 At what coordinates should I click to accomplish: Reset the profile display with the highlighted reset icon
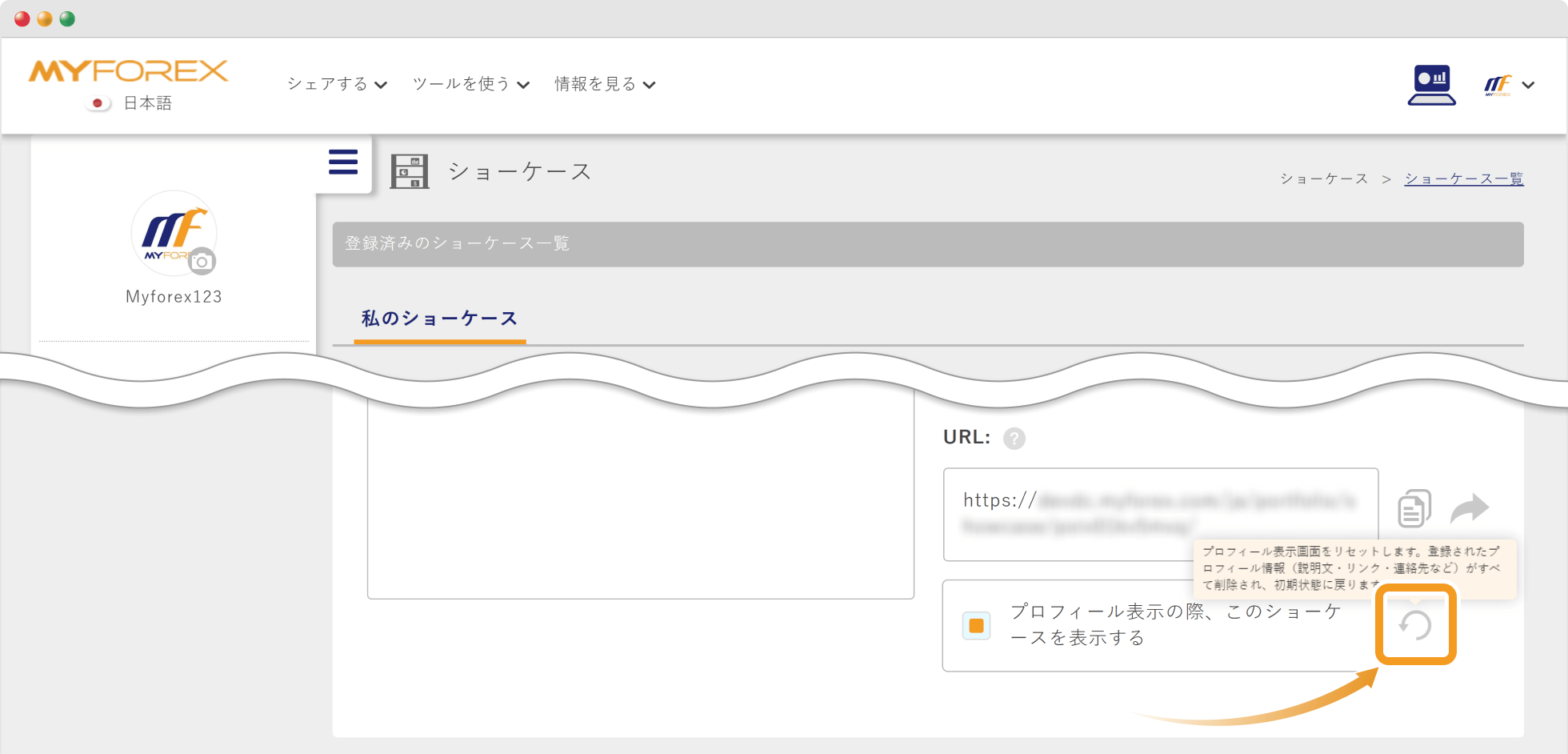[x=1415, y=625]
